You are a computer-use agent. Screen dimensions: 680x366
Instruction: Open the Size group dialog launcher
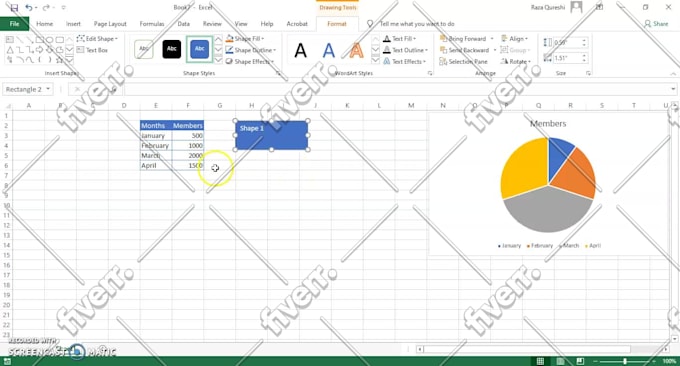point(588,73)
